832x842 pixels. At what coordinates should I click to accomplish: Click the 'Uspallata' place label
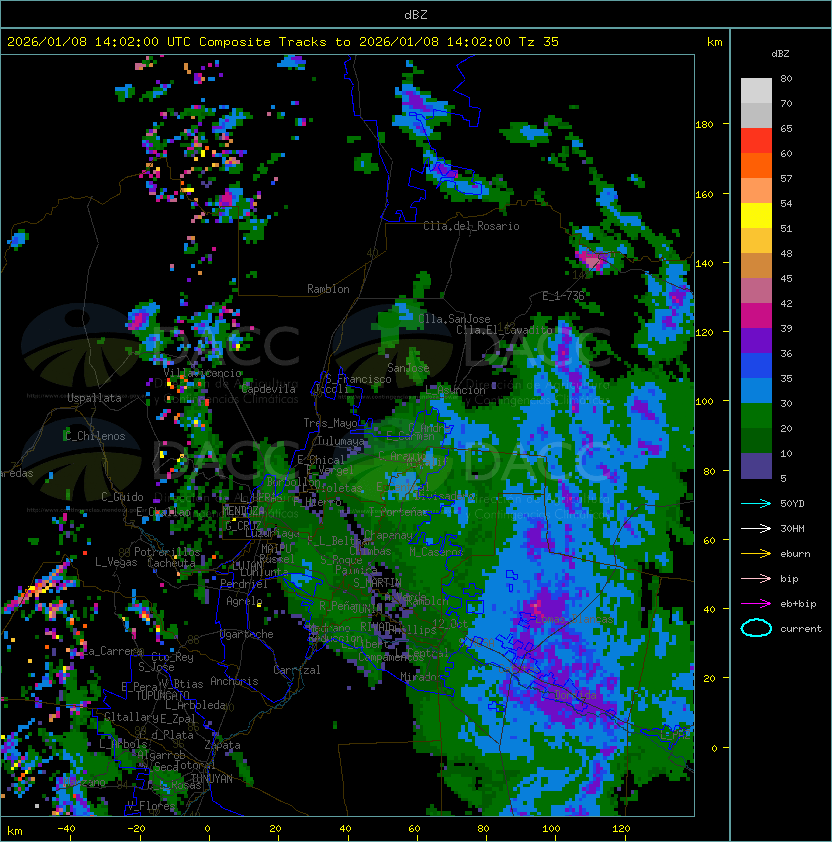click(94, 398)
